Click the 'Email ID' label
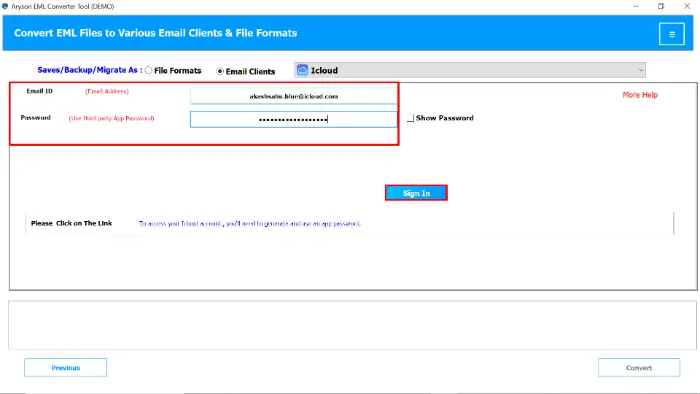The width and height of the screenshot is (700, 394). point(39,91)
